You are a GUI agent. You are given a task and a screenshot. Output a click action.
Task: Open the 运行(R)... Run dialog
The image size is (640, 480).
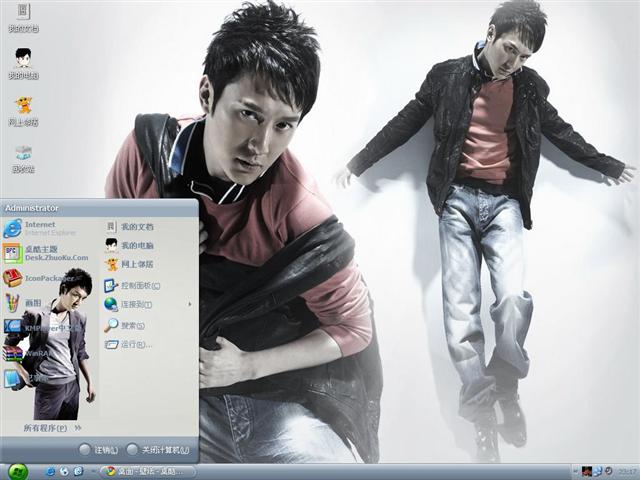point(135,344)
